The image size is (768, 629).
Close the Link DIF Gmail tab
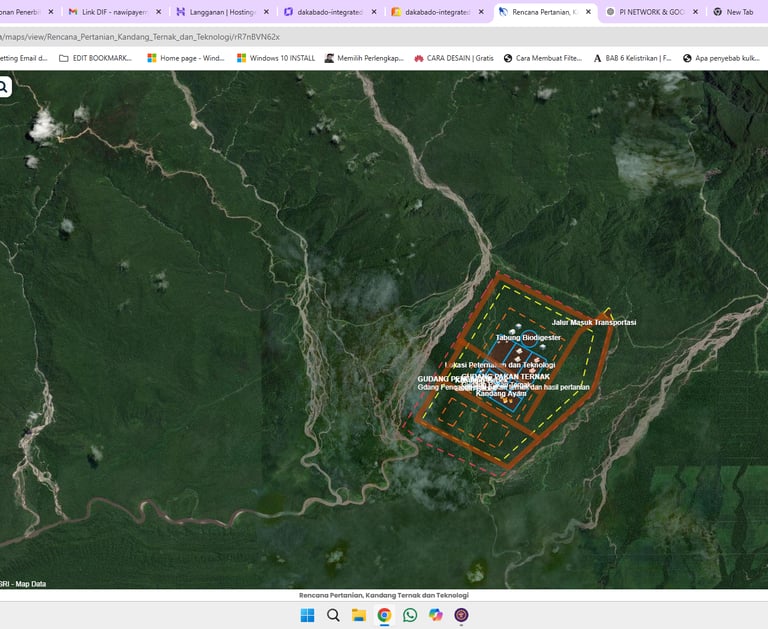pos(158,12)
